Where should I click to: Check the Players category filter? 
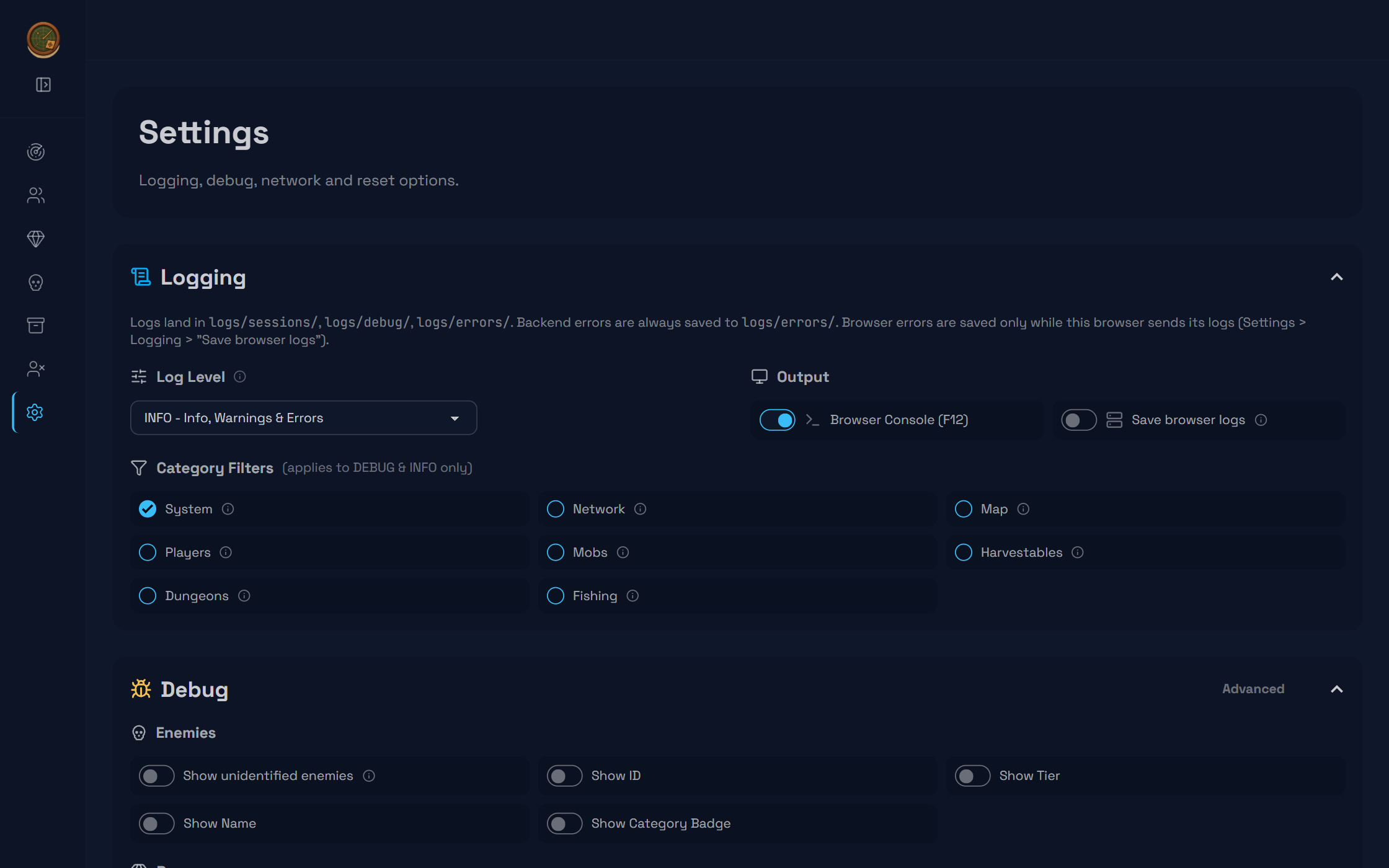148,552
